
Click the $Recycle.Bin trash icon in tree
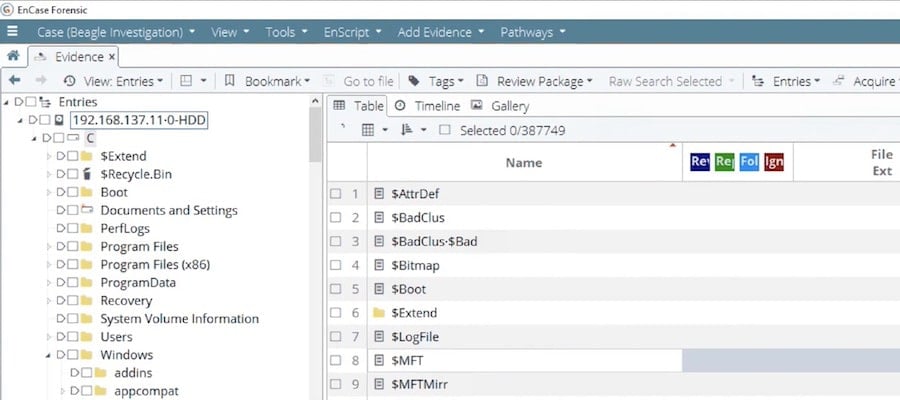click(87, 174)
